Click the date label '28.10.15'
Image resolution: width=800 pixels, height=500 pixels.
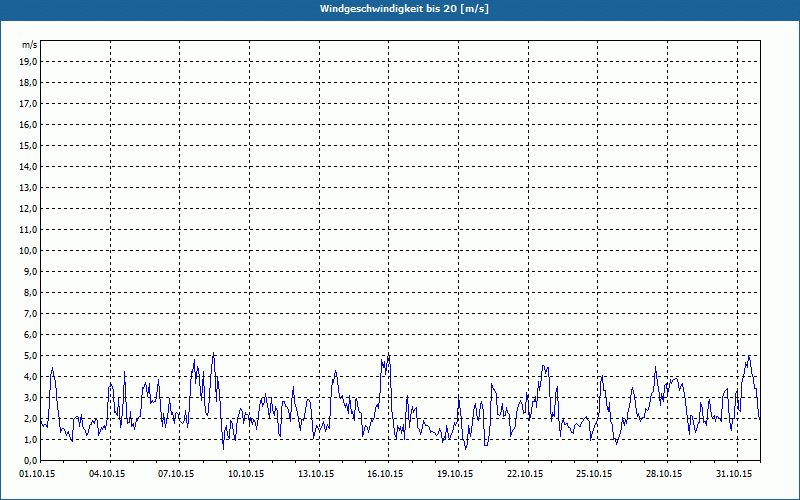click(664, 474)
